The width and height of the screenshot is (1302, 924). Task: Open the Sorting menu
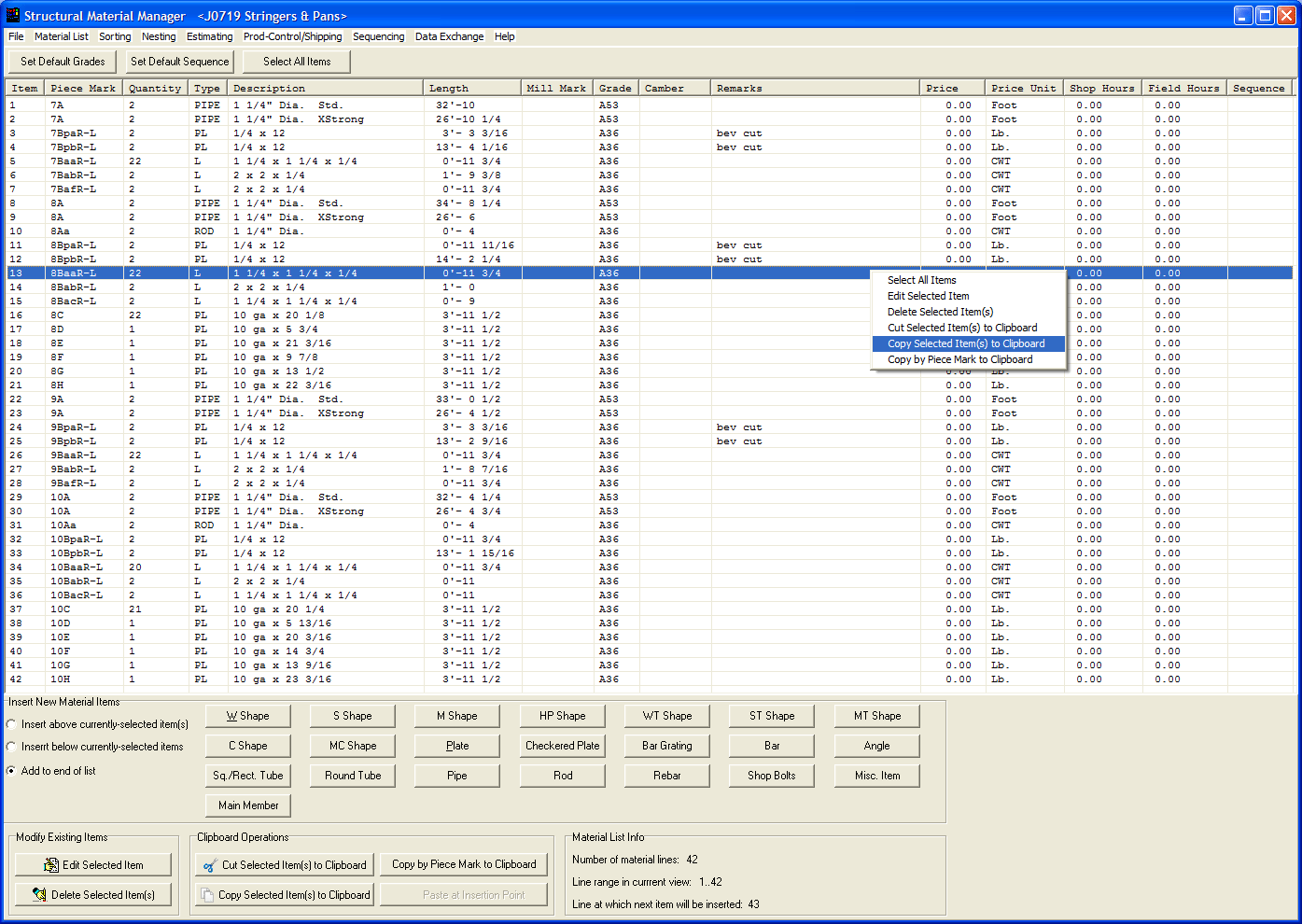[115, 36]
